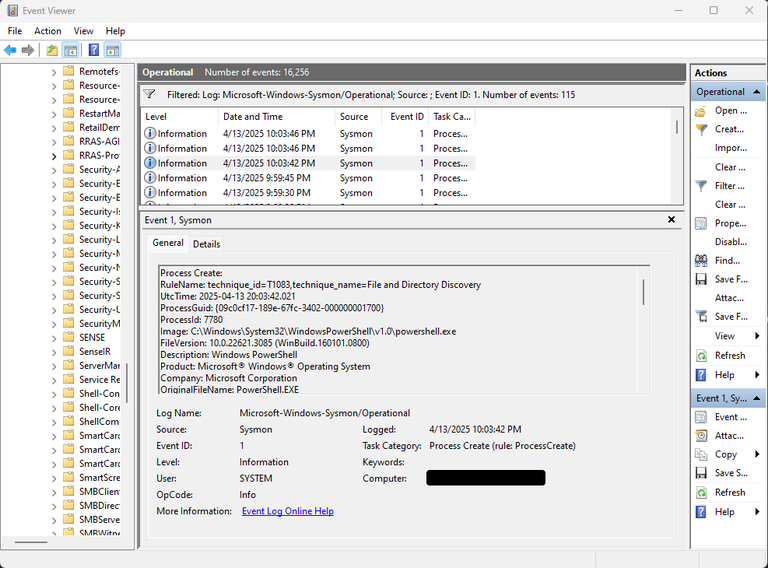Open the Action menu
The height and width of the screenshot is (568, 768).
pos(48,31)
